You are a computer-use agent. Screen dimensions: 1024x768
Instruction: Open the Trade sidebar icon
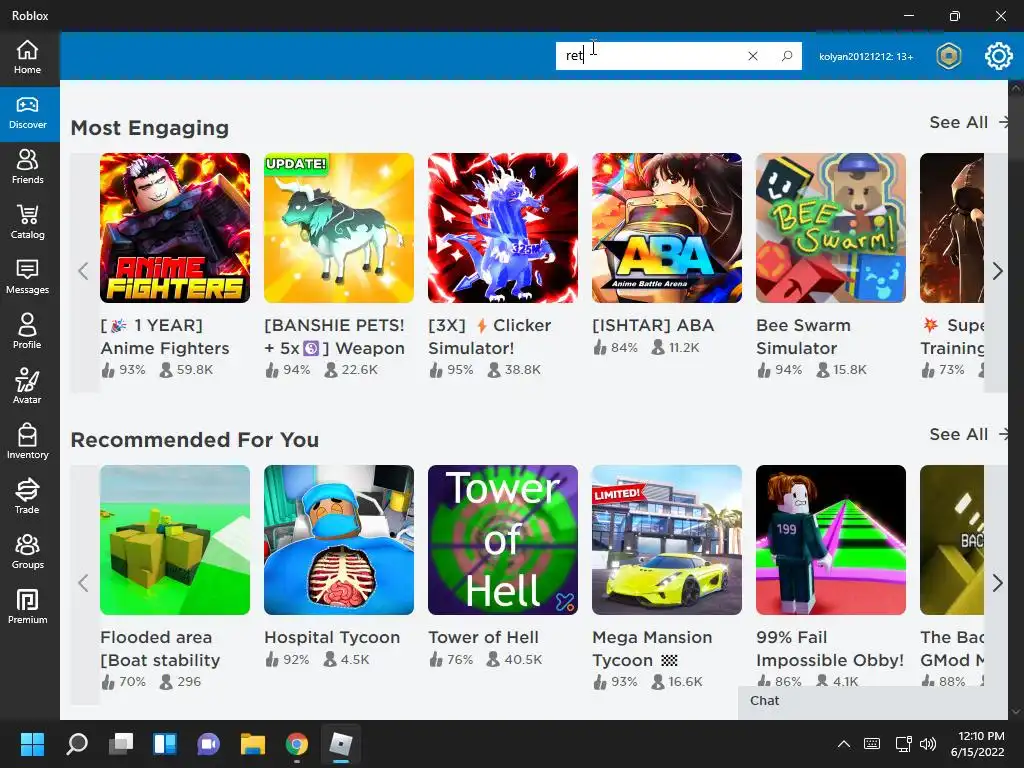click(27, 496)
